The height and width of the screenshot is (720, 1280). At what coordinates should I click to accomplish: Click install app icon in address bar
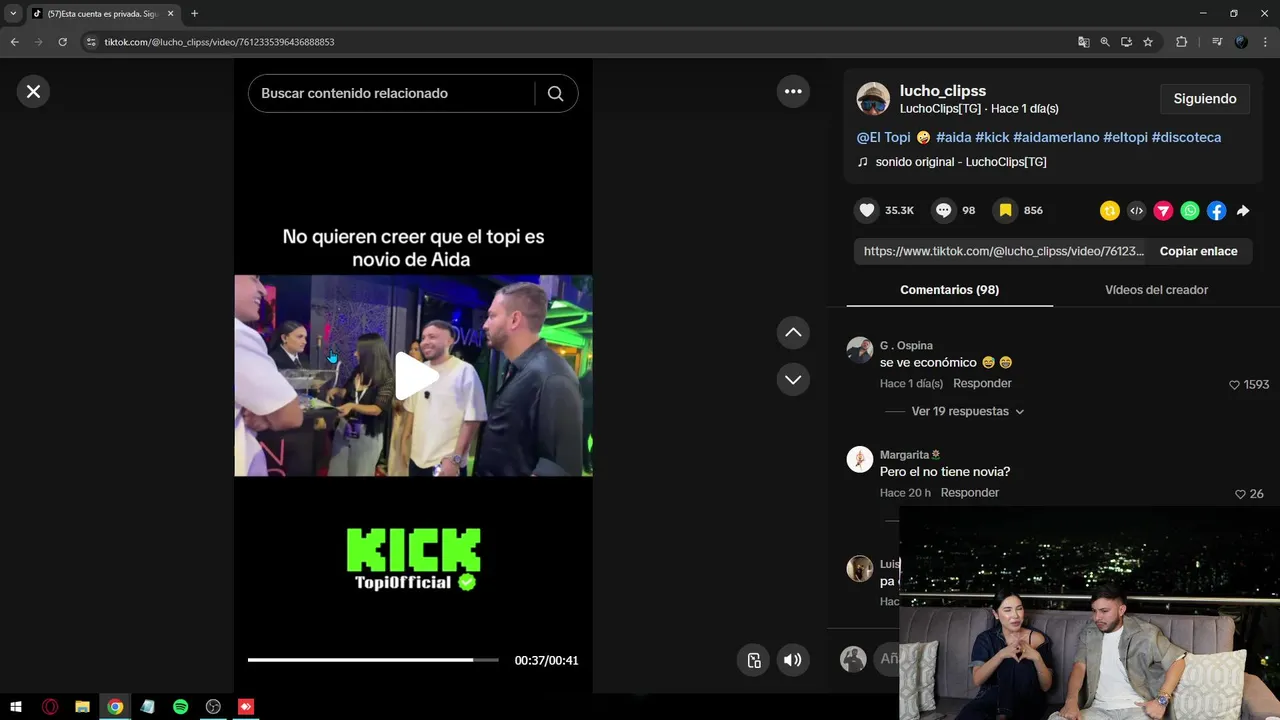tap(1126, 42)
